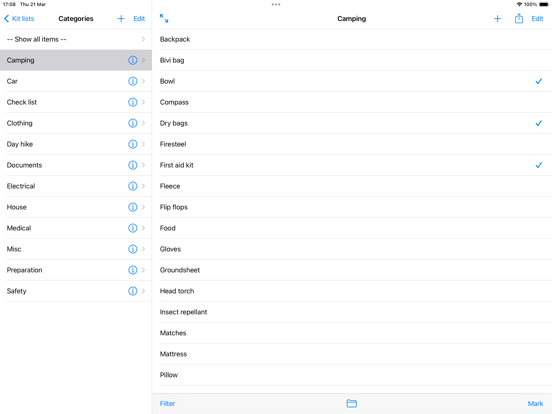
Task: Select the Clothing category row
Action: 76,123
